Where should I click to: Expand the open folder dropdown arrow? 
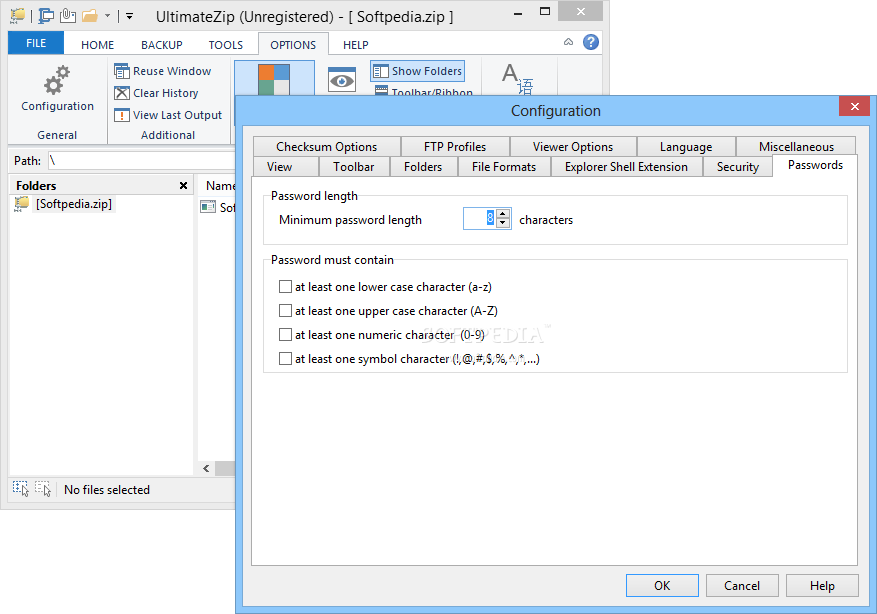point(107,16)
